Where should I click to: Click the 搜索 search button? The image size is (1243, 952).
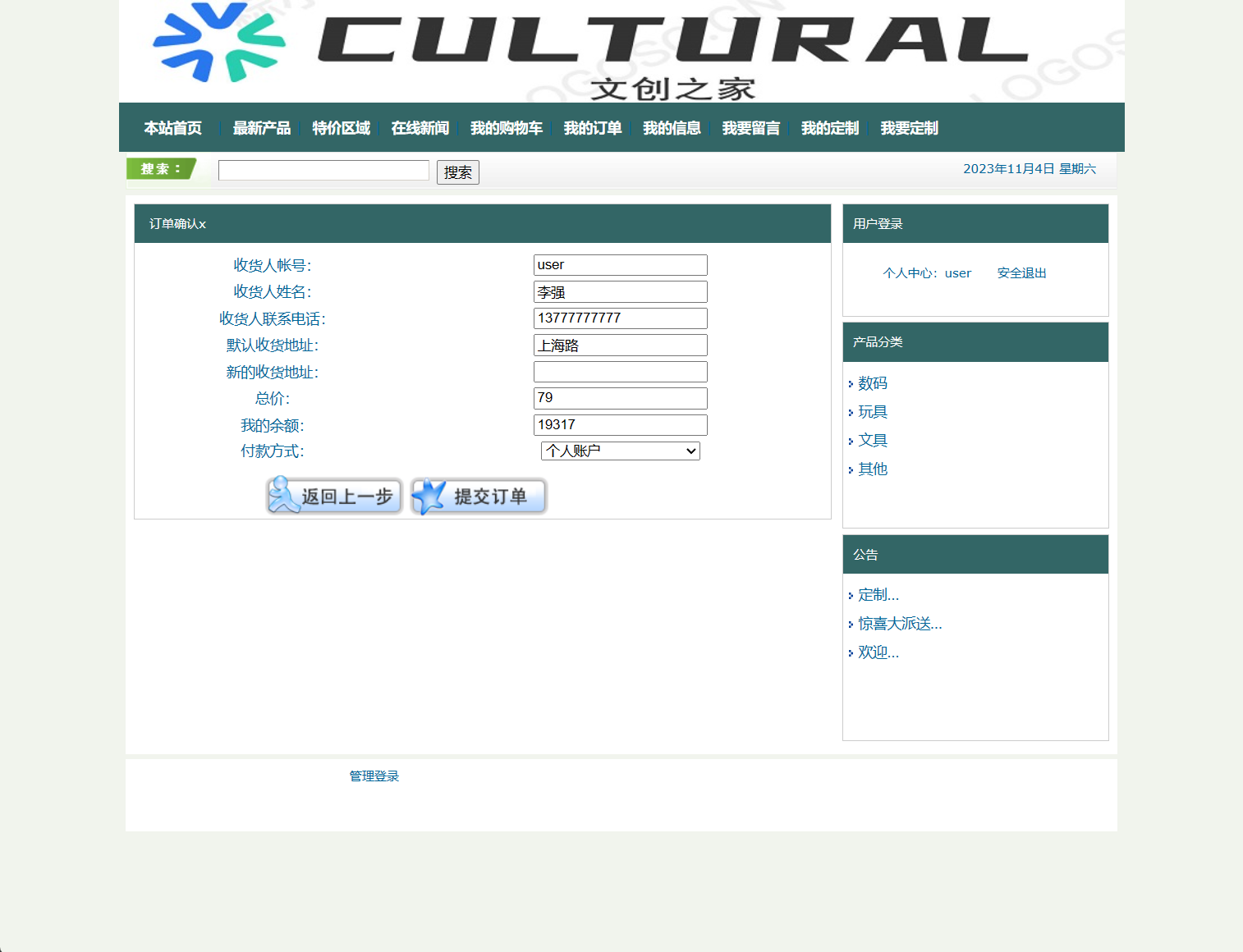coord(457,172)
